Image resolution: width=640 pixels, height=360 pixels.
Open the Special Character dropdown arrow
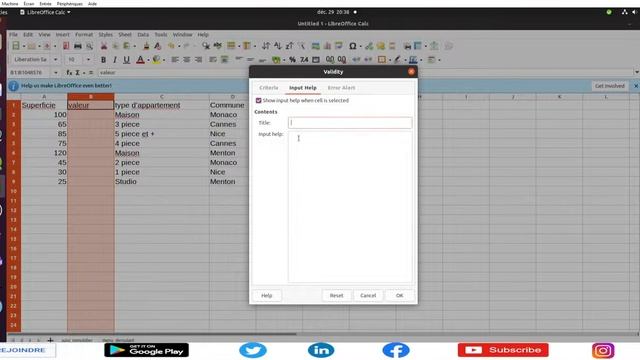tap(361, 47)
